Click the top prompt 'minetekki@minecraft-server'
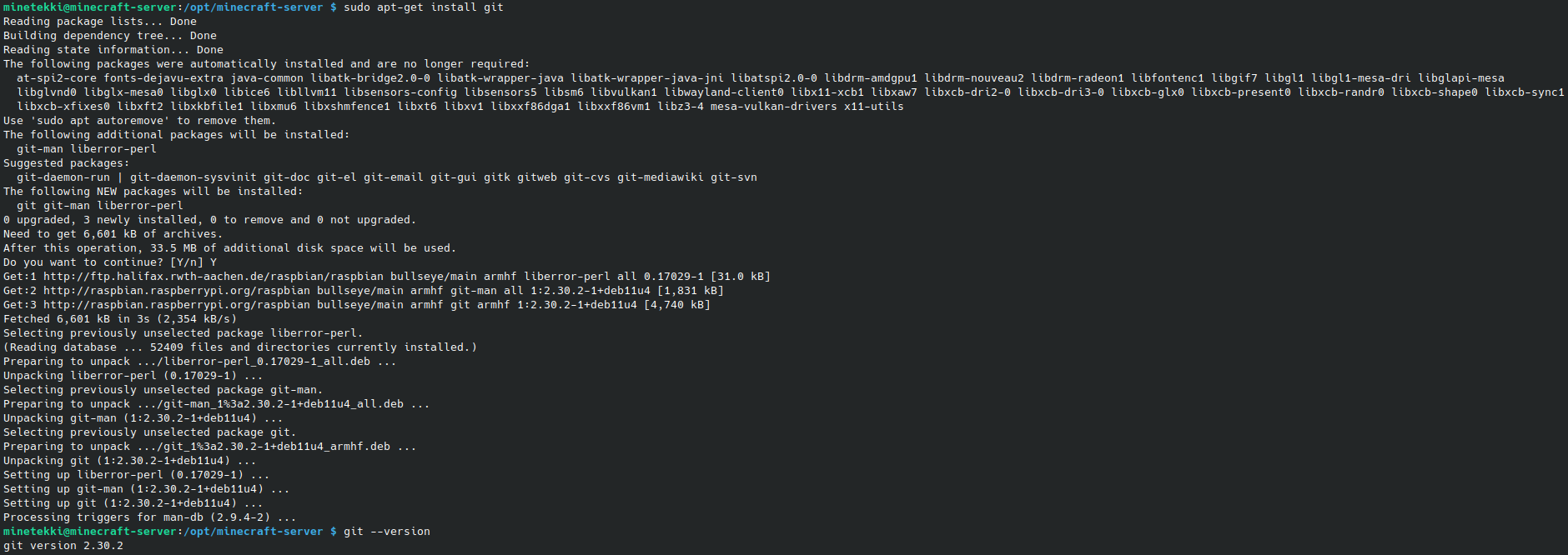1568x555 pixels. click(x=90, y=7)
